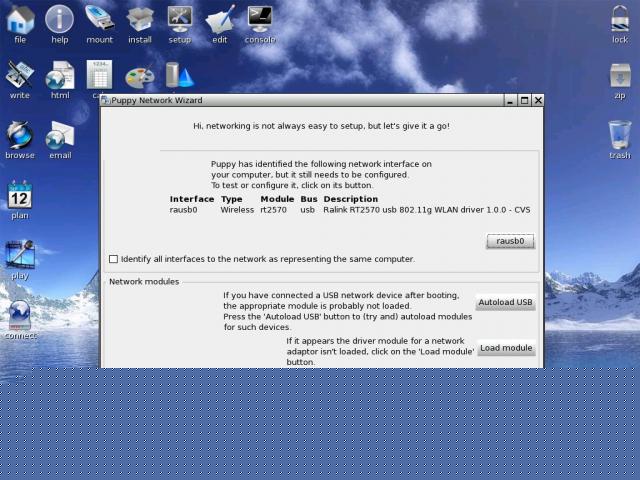Open the install package icon
Screen dimensions: 640x480
(x=140, y=20)
